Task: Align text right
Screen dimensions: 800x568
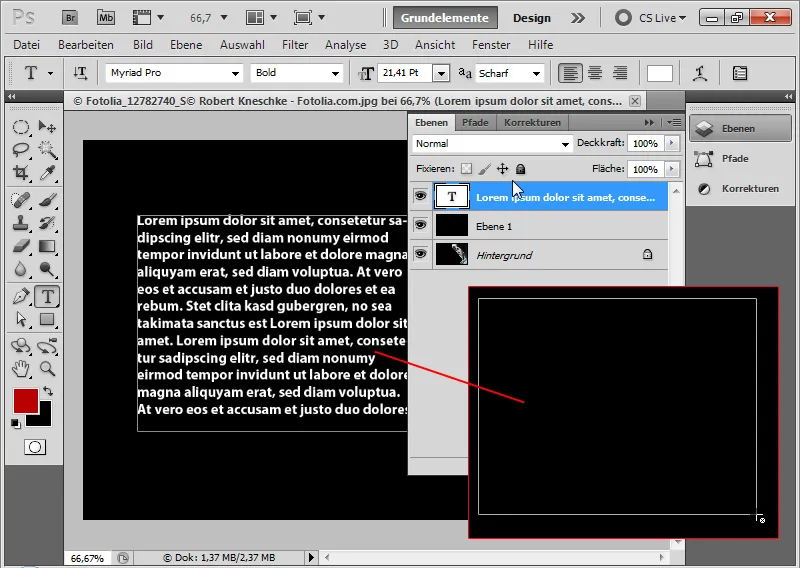Action: (x=620, y=73)
